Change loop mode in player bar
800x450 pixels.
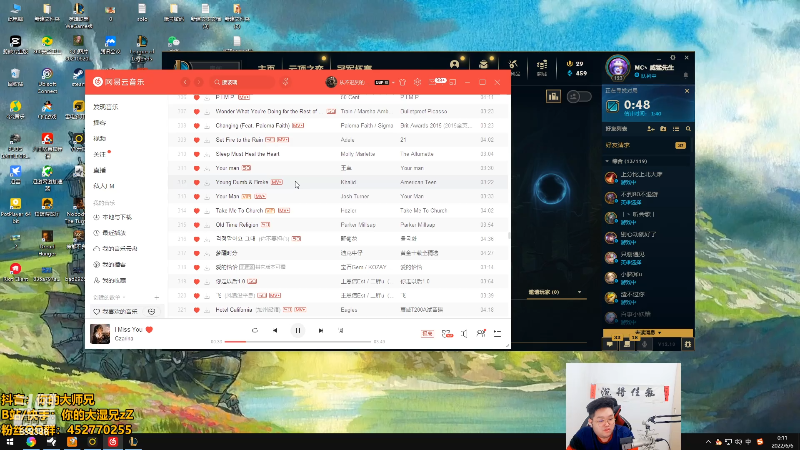coord(255,331)
